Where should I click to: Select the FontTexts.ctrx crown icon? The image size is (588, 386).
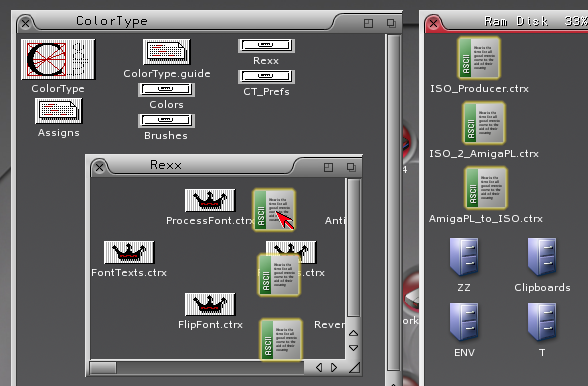[129, 252]
